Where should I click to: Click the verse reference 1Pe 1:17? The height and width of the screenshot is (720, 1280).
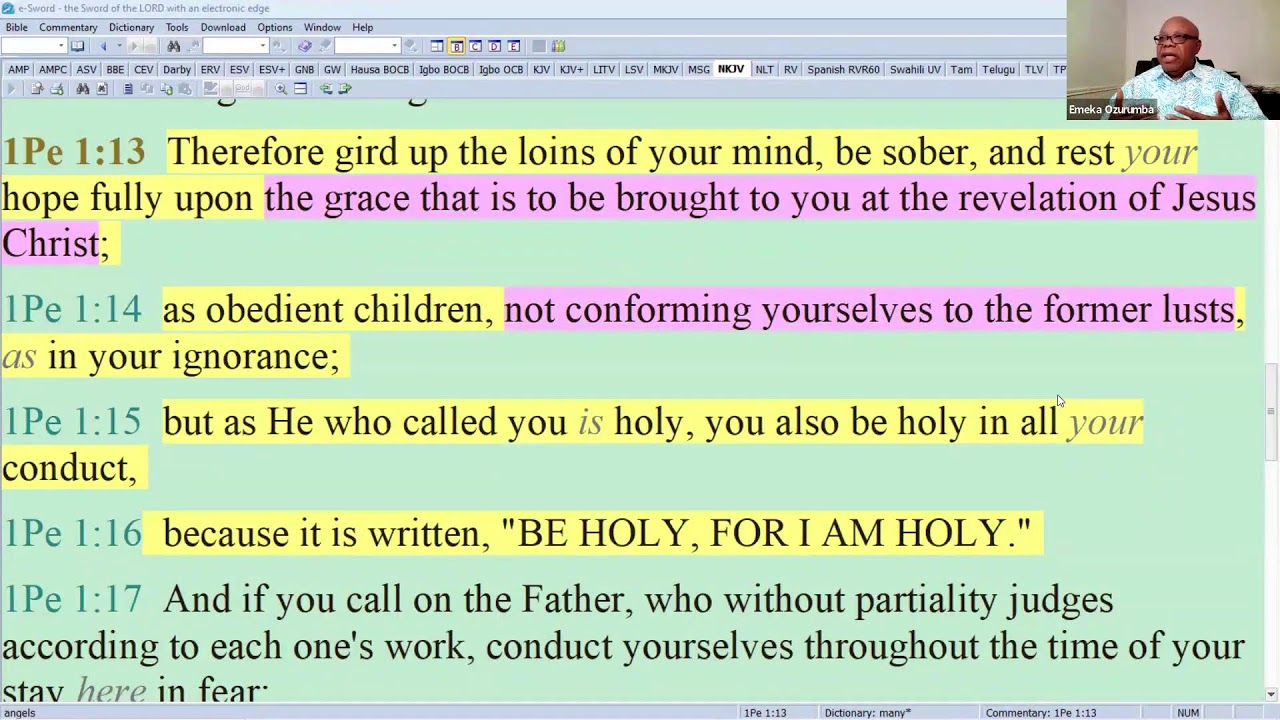[73, 600]
